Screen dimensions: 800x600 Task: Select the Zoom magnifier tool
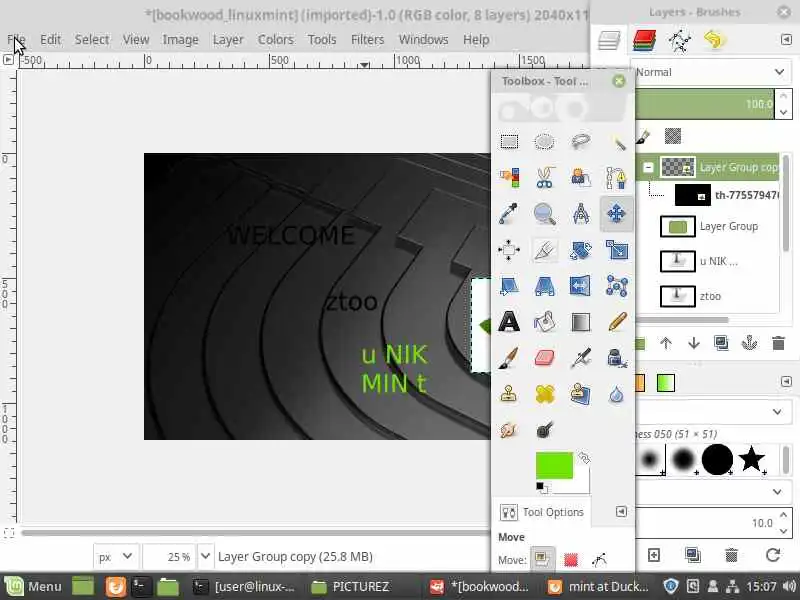click(544, 214)
